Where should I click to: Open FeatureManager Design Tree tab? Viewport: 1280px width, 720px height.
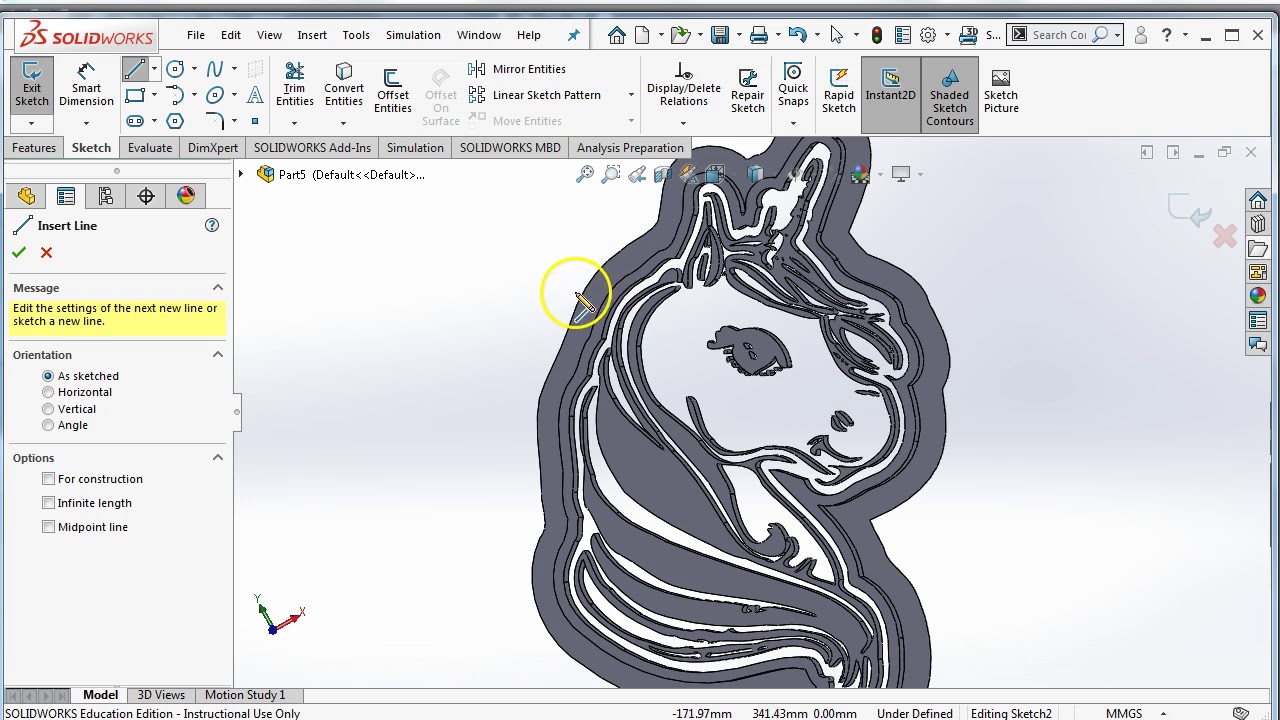pyautogui.click(x=26, y=196)
